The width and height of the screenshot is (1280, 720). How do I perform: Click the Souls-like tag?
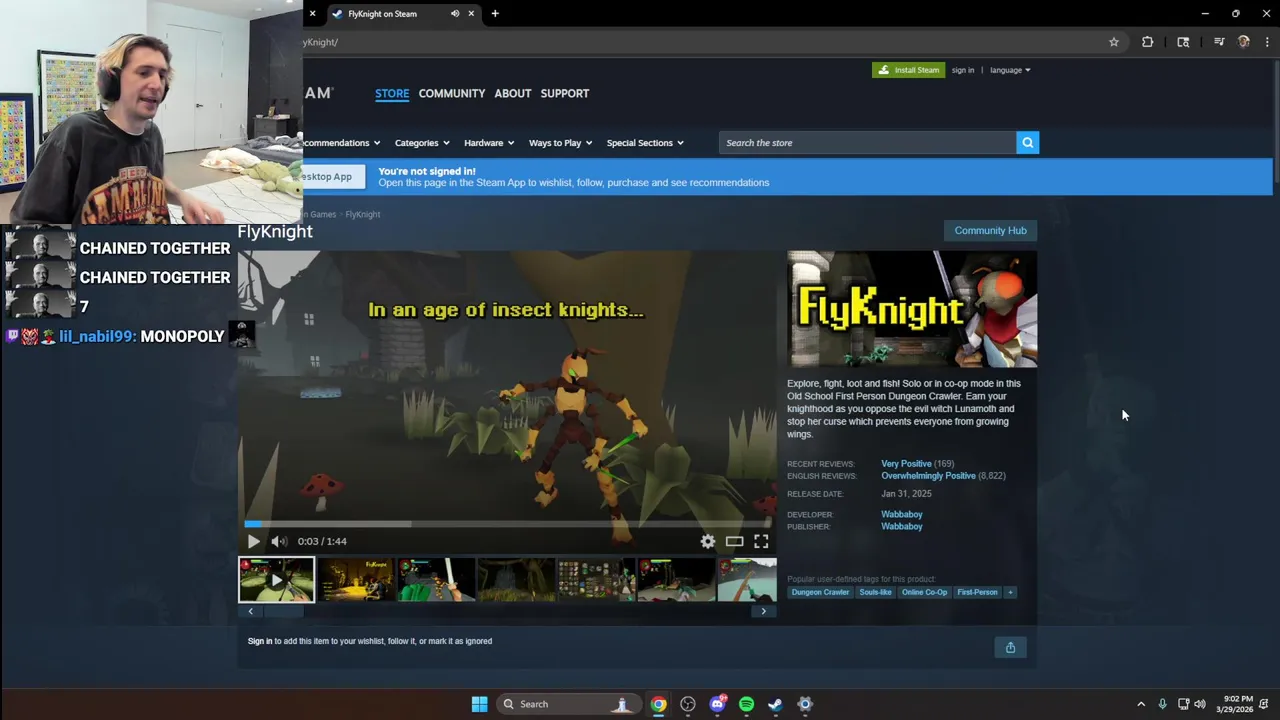tap(875, 592)
